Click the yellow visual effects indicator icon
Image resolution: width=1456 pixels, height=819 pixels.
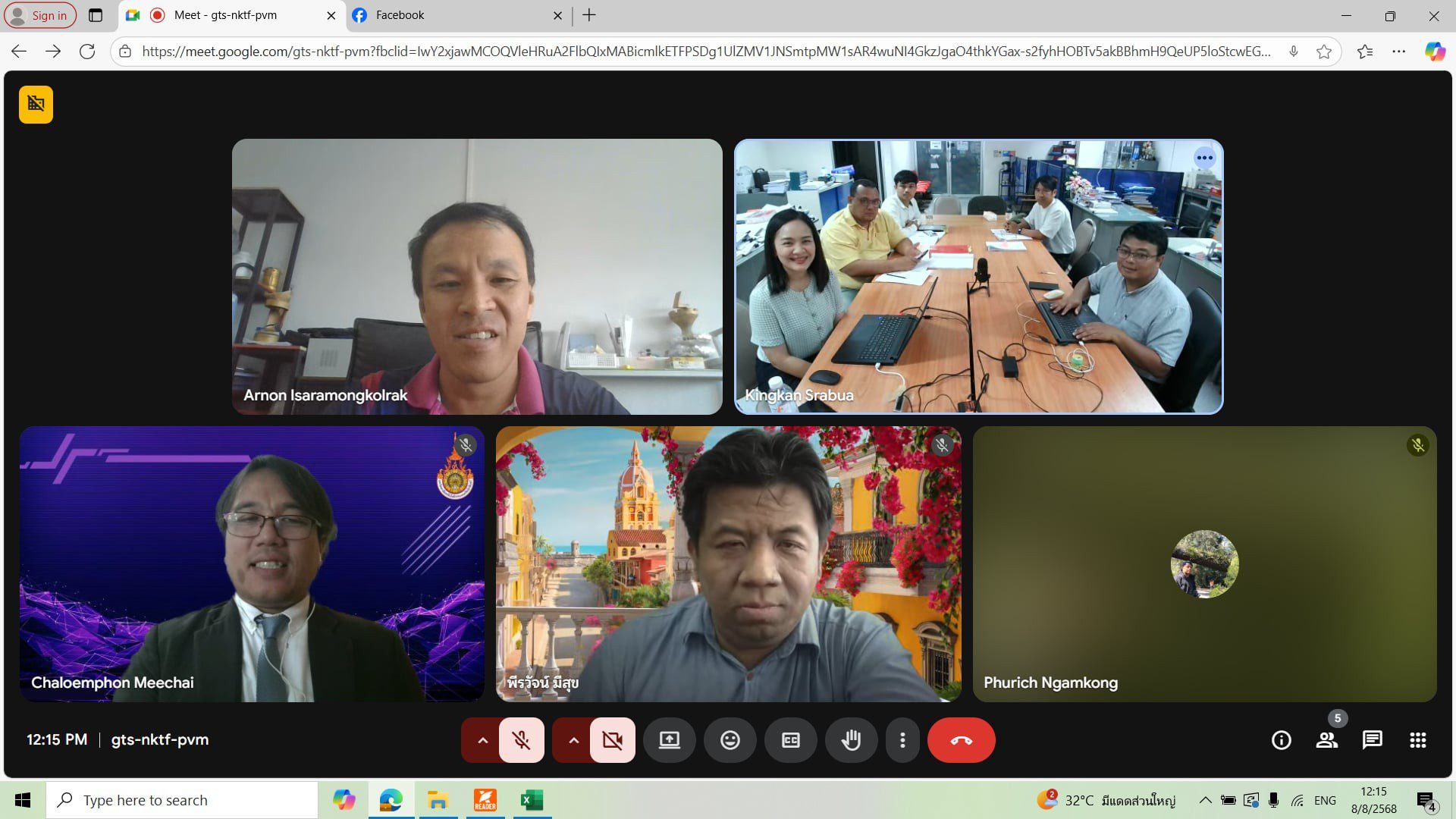[x=36, y=104]
